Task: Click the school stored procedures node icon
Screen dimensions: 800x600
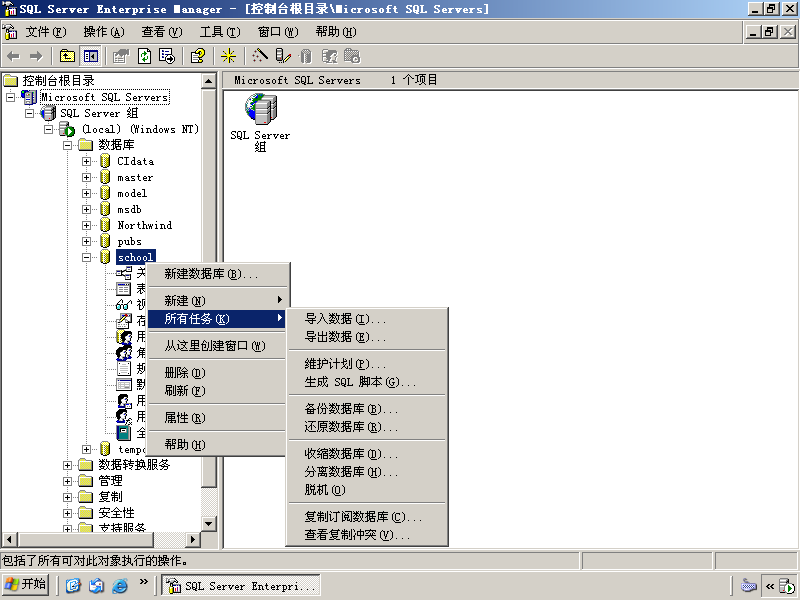Action: pyautogui.click(x=123, y=320)
